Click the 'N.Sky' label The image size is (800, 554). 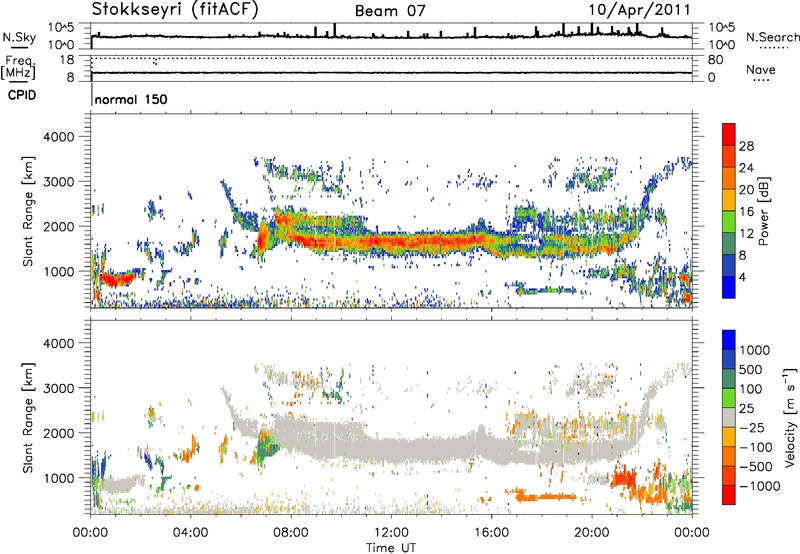click(x=19, y=37)
